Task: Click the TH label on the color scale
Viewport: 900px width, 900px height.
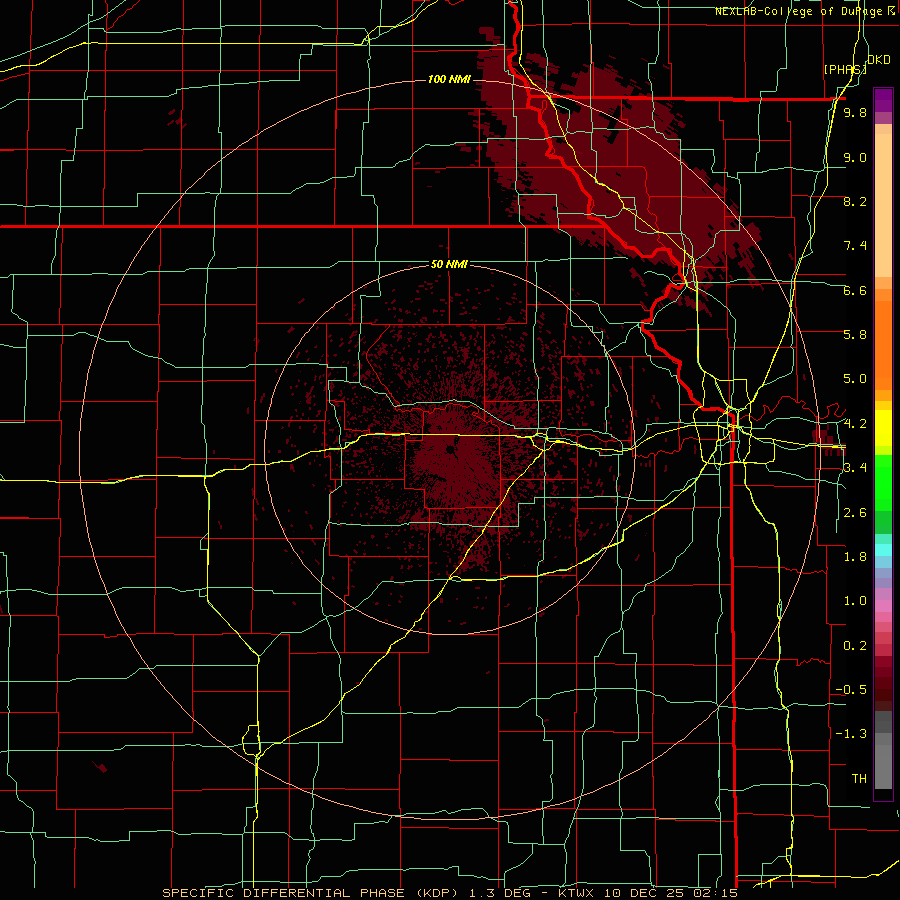Action: tap(859, 779)
